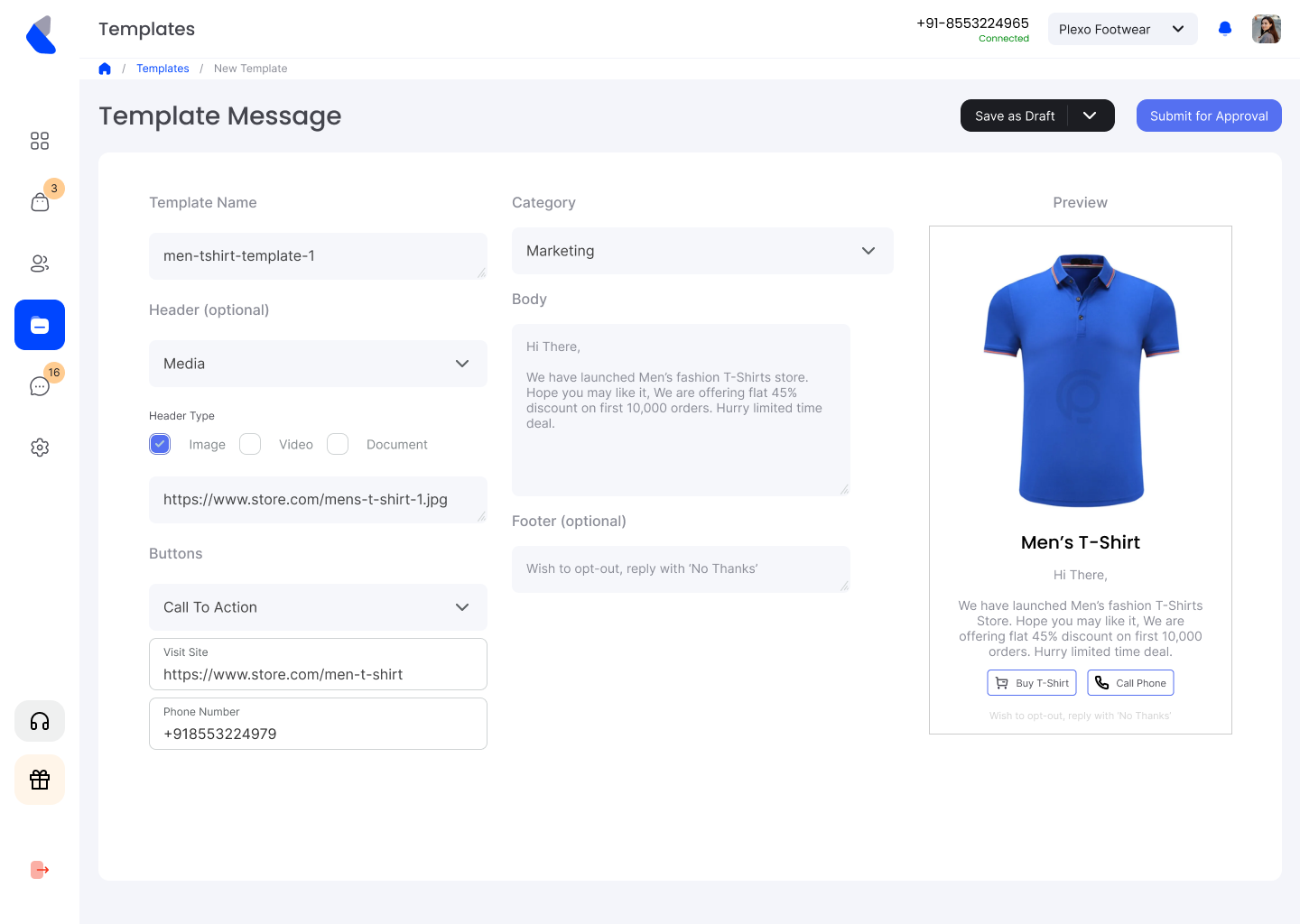Open the contacts people icon in sidebar
The image size is (1300, 924).
click(40, 263)
